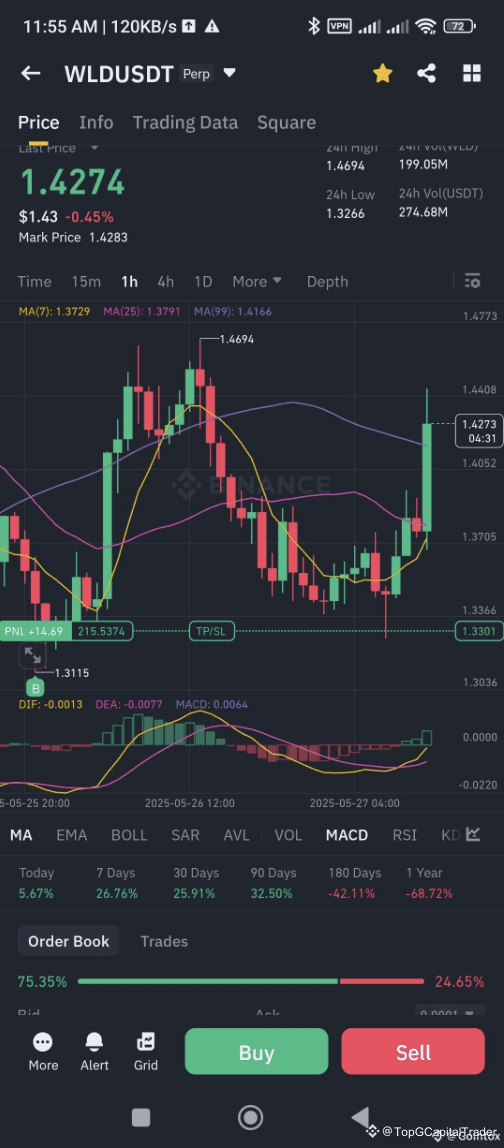Open chart settings icon beside Depth
Image resolution: width=504 pixels, height=1148 pixels.
pos(472,281)
